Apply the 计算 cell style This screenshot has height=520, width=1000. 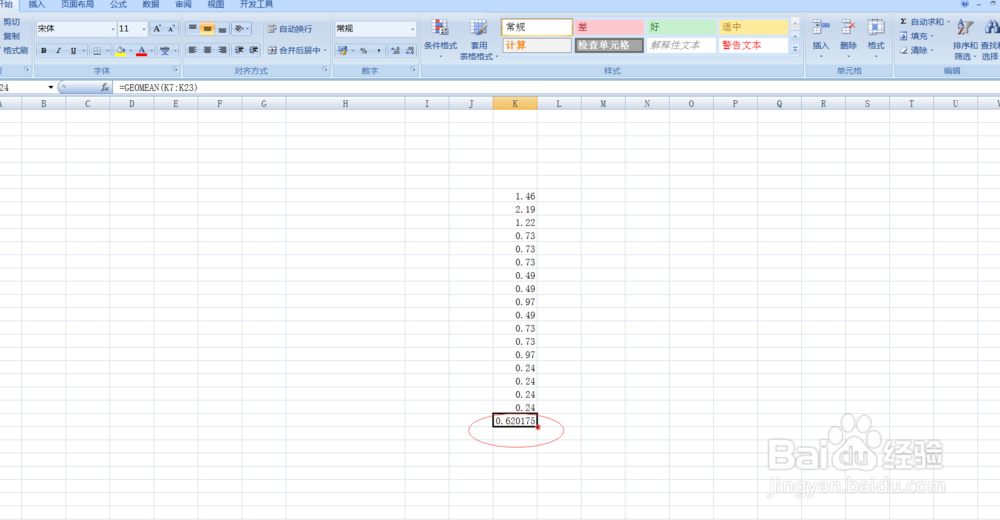(x=537, y=45)
